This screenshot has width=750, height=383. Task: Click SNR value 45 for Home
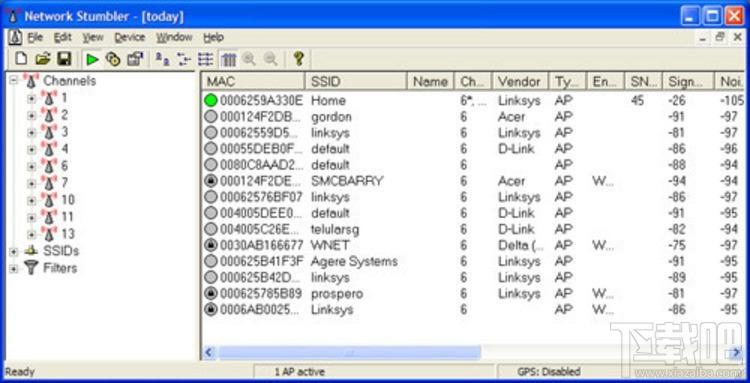click(637, 100)
